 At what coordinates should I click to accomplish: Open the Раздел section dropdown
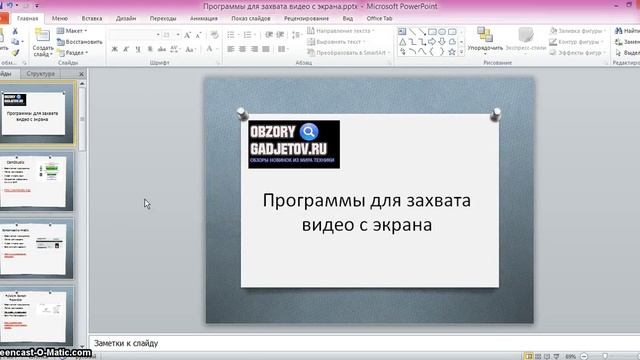pos(73,53)
